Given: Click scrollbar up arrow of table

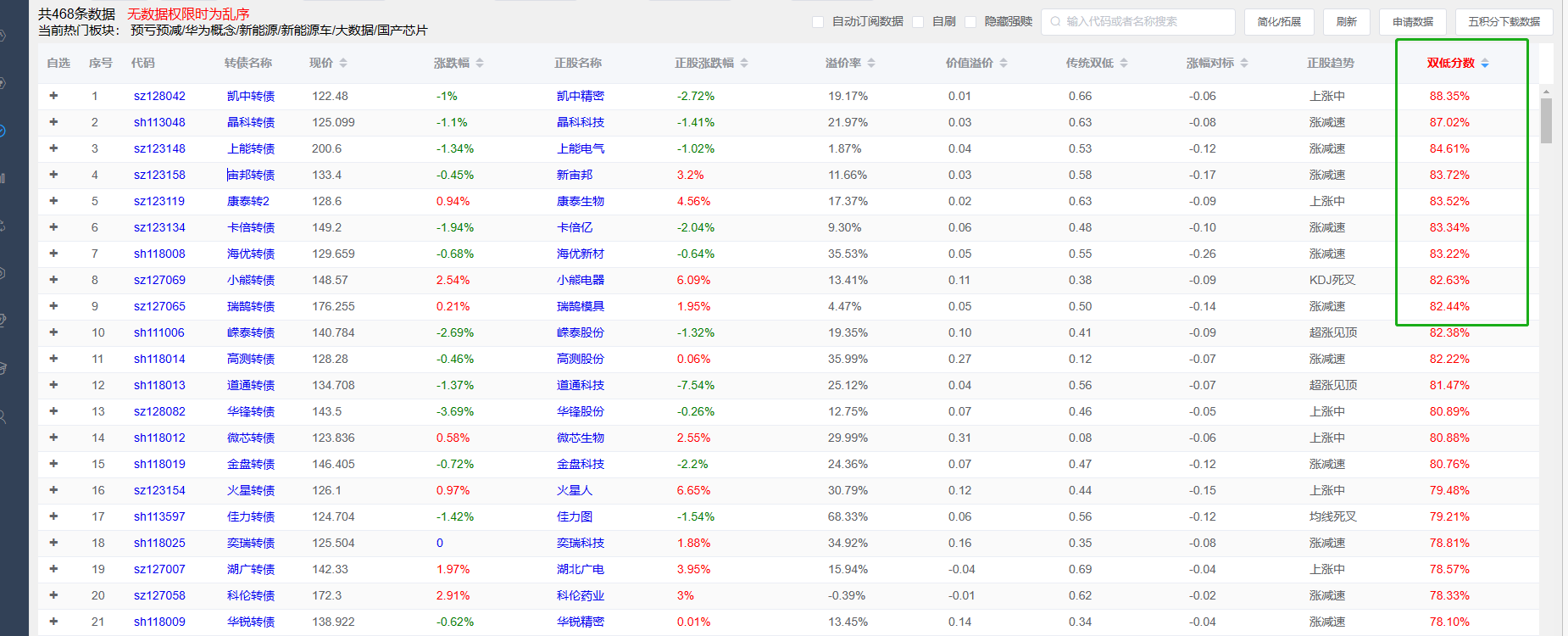Looking at the screenshot, I should (1546, 91).
